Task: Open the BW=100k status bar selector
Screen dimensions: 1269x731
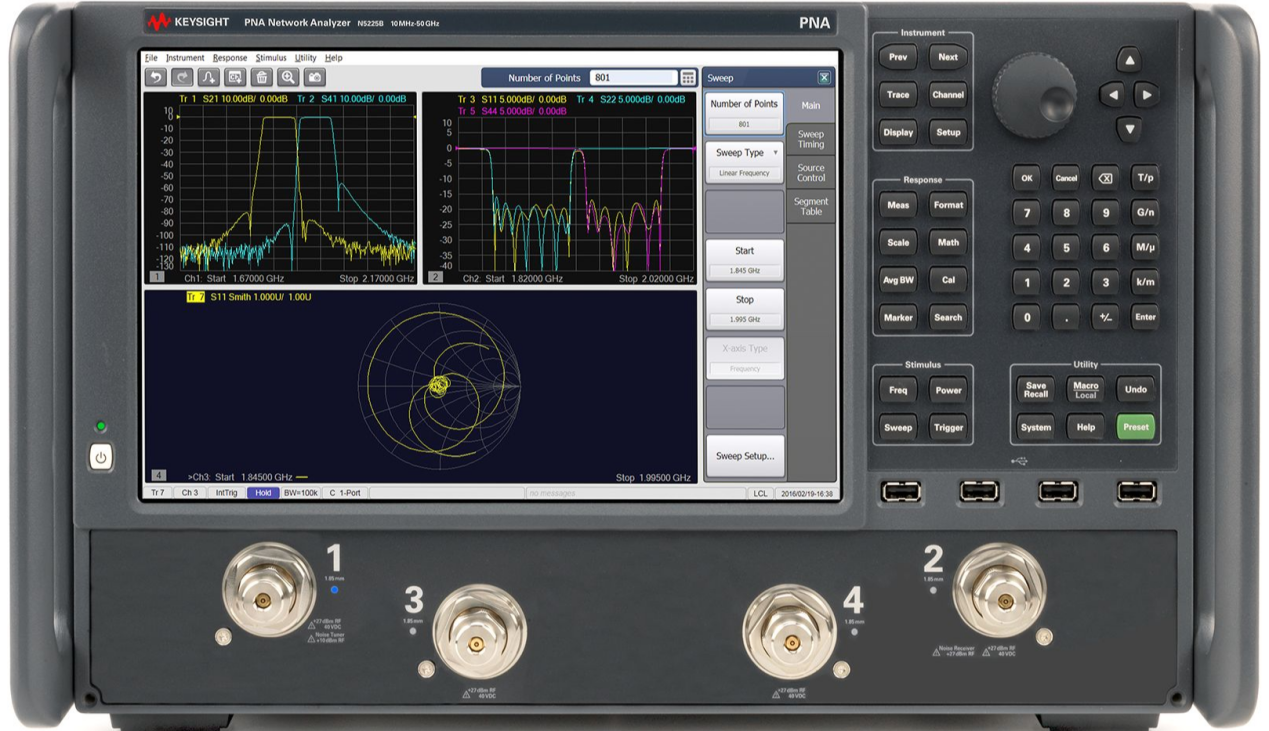Action: coord(301,493)
